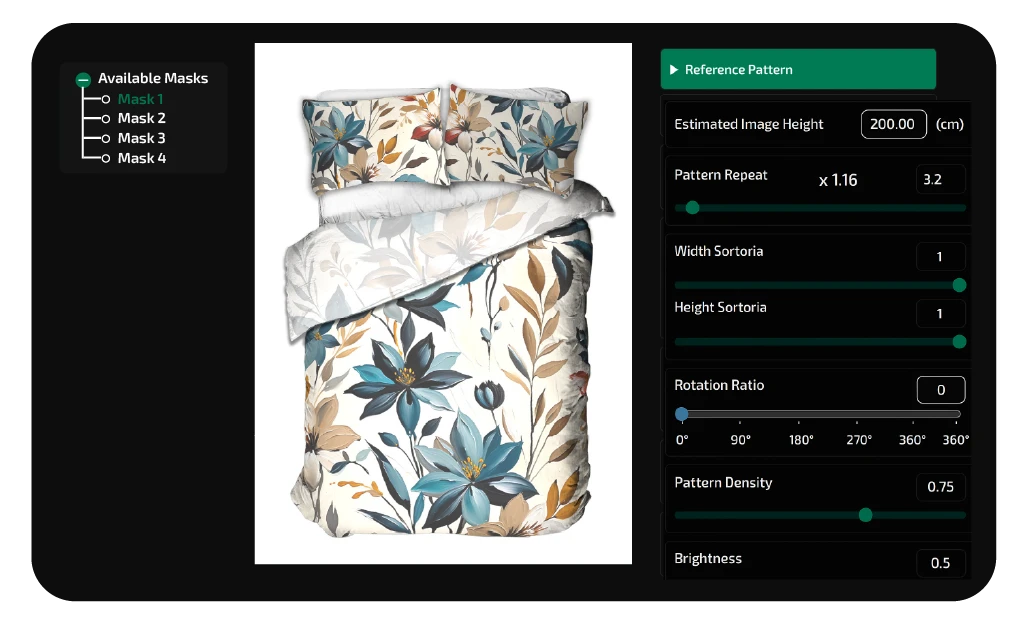Click the Width Sortoria slider handle
The width and height of the screenshot is (1022, 639).
[x=958, y=285]
